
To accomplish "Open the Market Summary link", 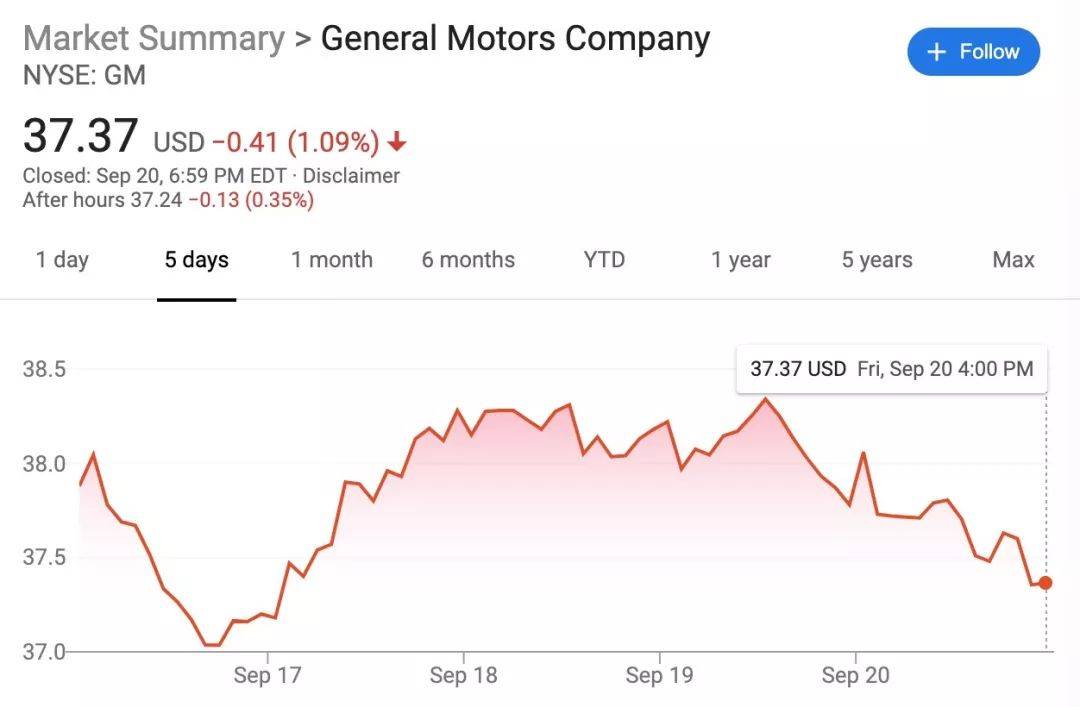I will point(153,39).
